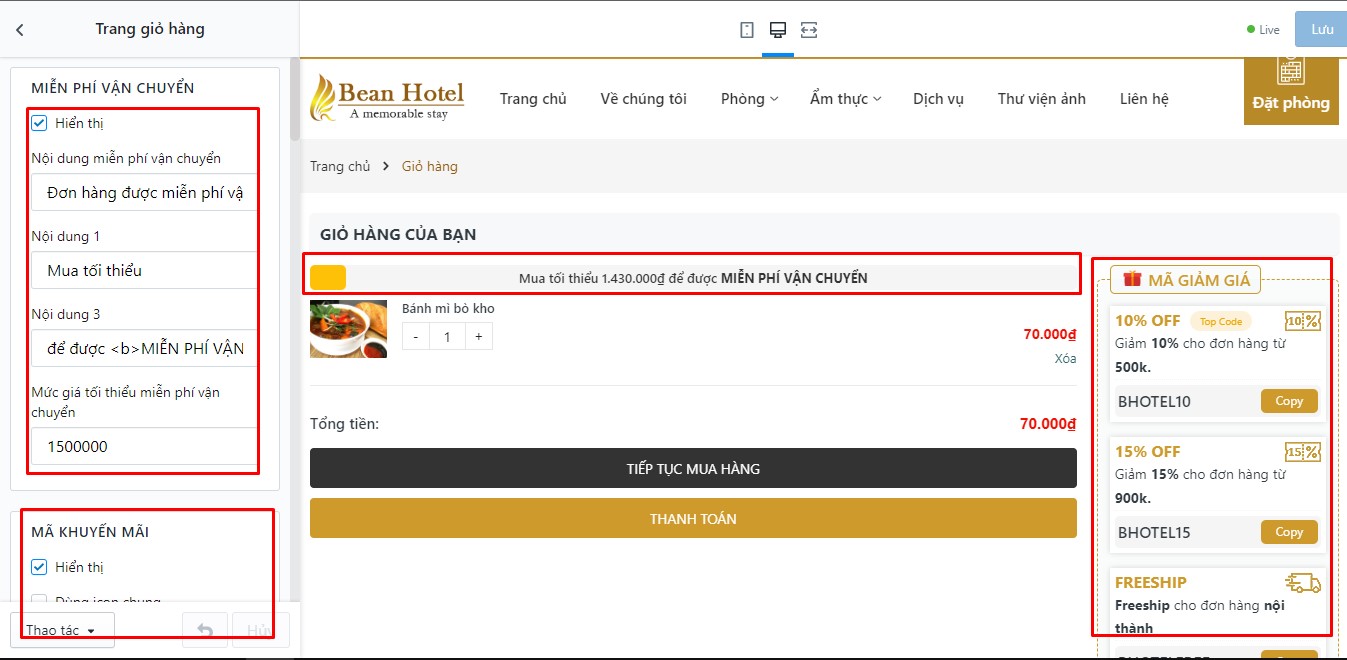Click the Mức giá tối thiểu input field

pyautogui.click(x=145, y=446)
